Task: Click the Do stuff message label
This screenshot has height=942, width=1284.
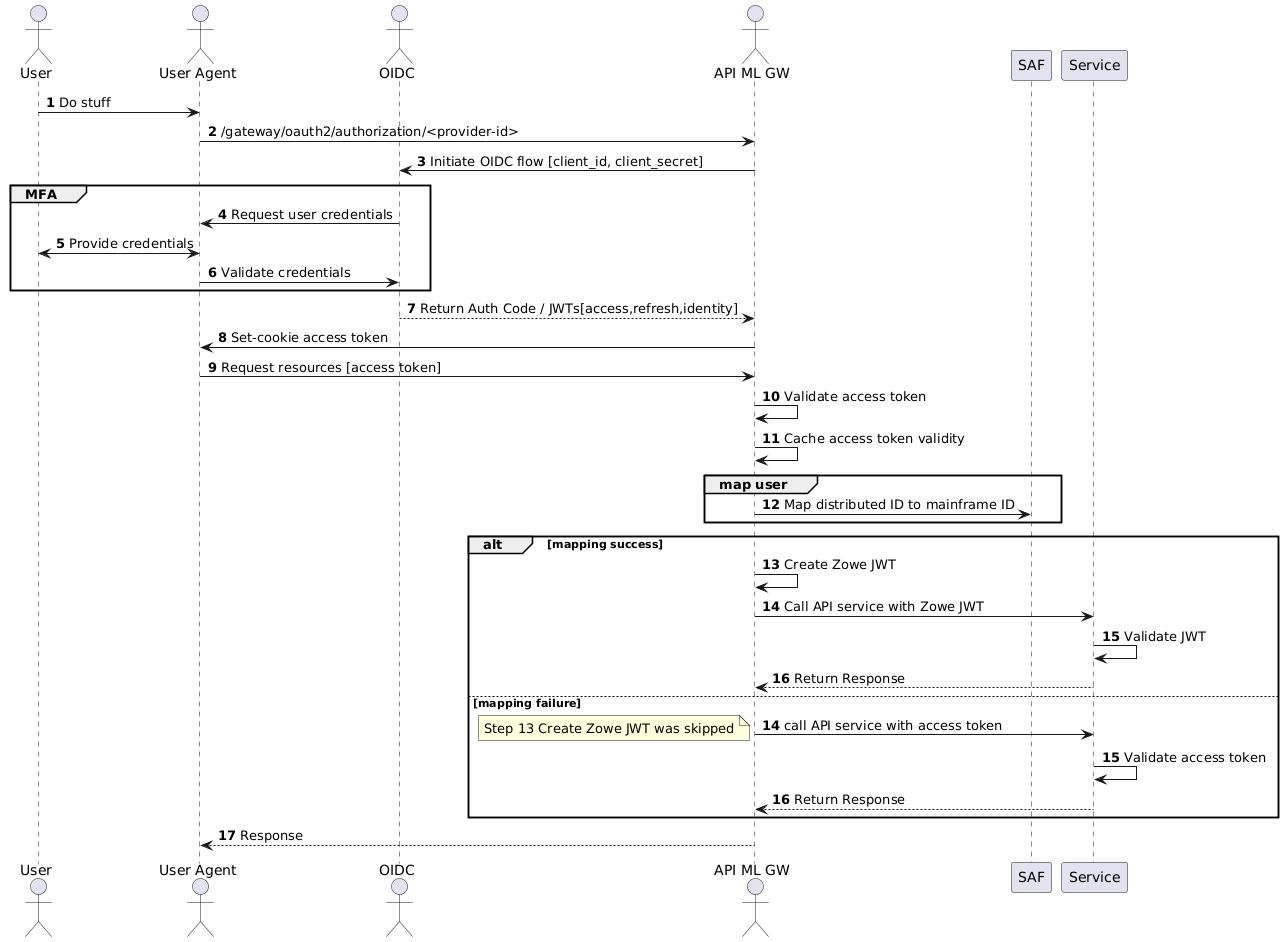Action: point(80,102)
